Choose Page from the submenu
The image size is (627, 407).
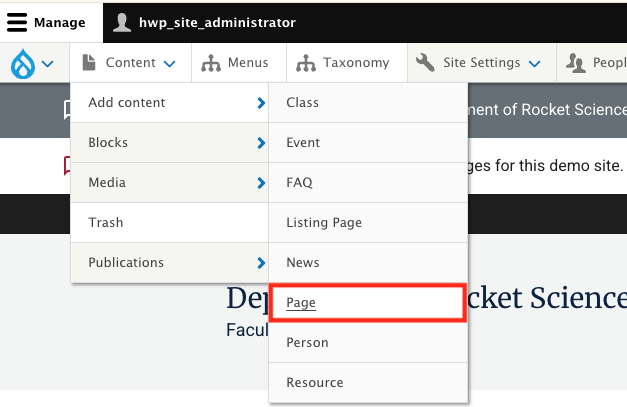[368, 303]
